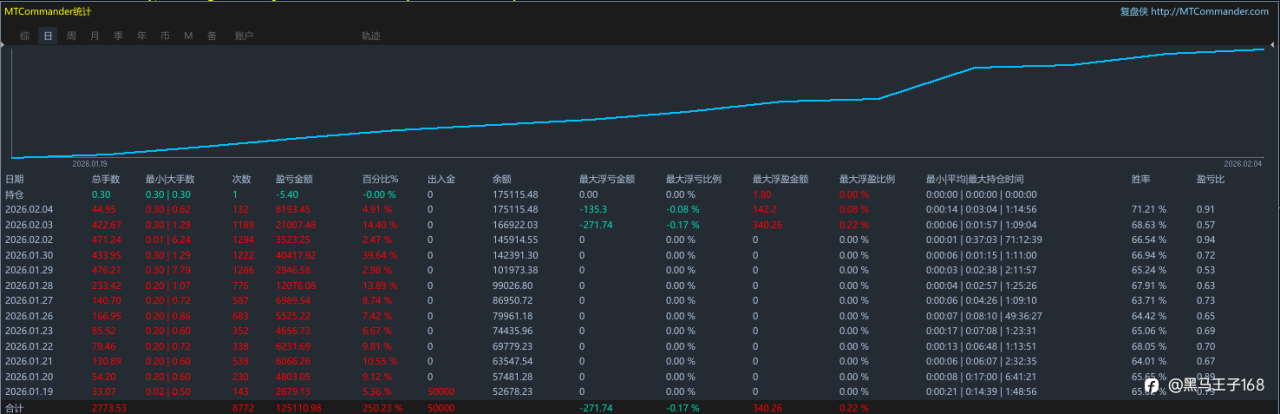Click the 最大浮盈比例 column header

click(867, 179)
